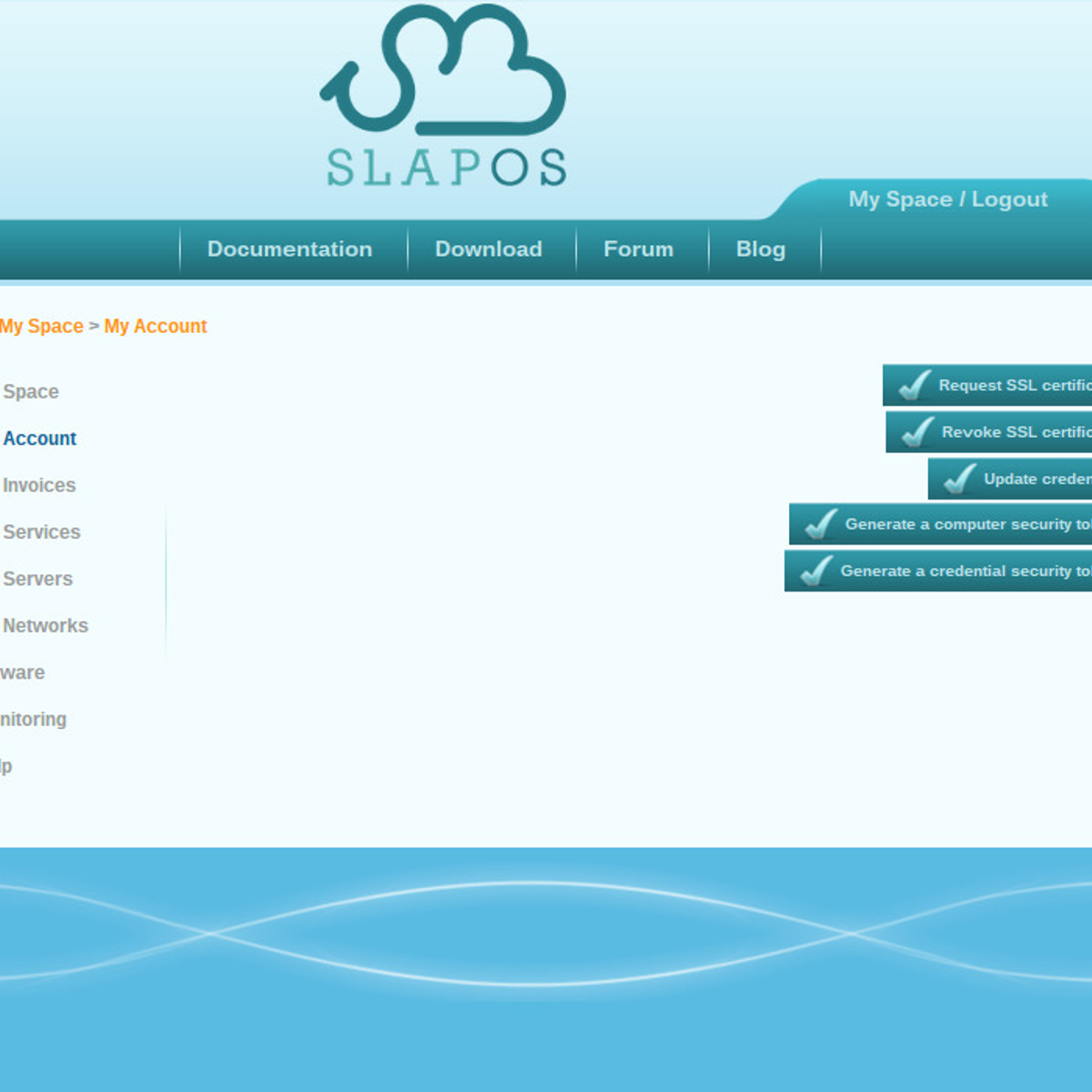Image resolution: width=1092 pixels, height=1092 pixels.
Task: Open the Software sidebar entry
Action: tap(23, 672)
